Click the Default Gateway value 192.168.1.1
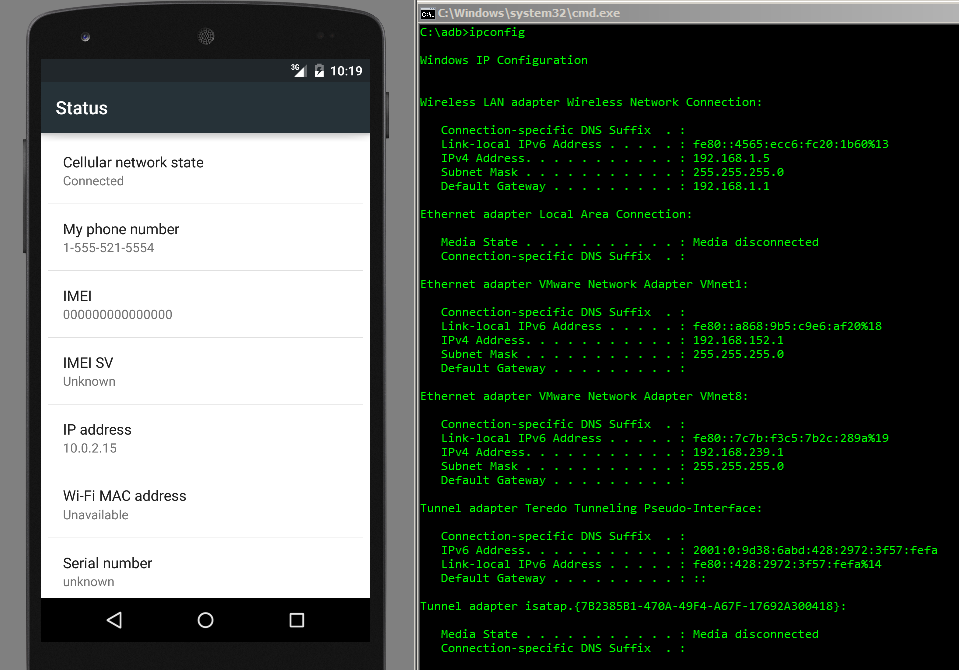Viewport: 959px width, 670px height. tap(731, 186)
